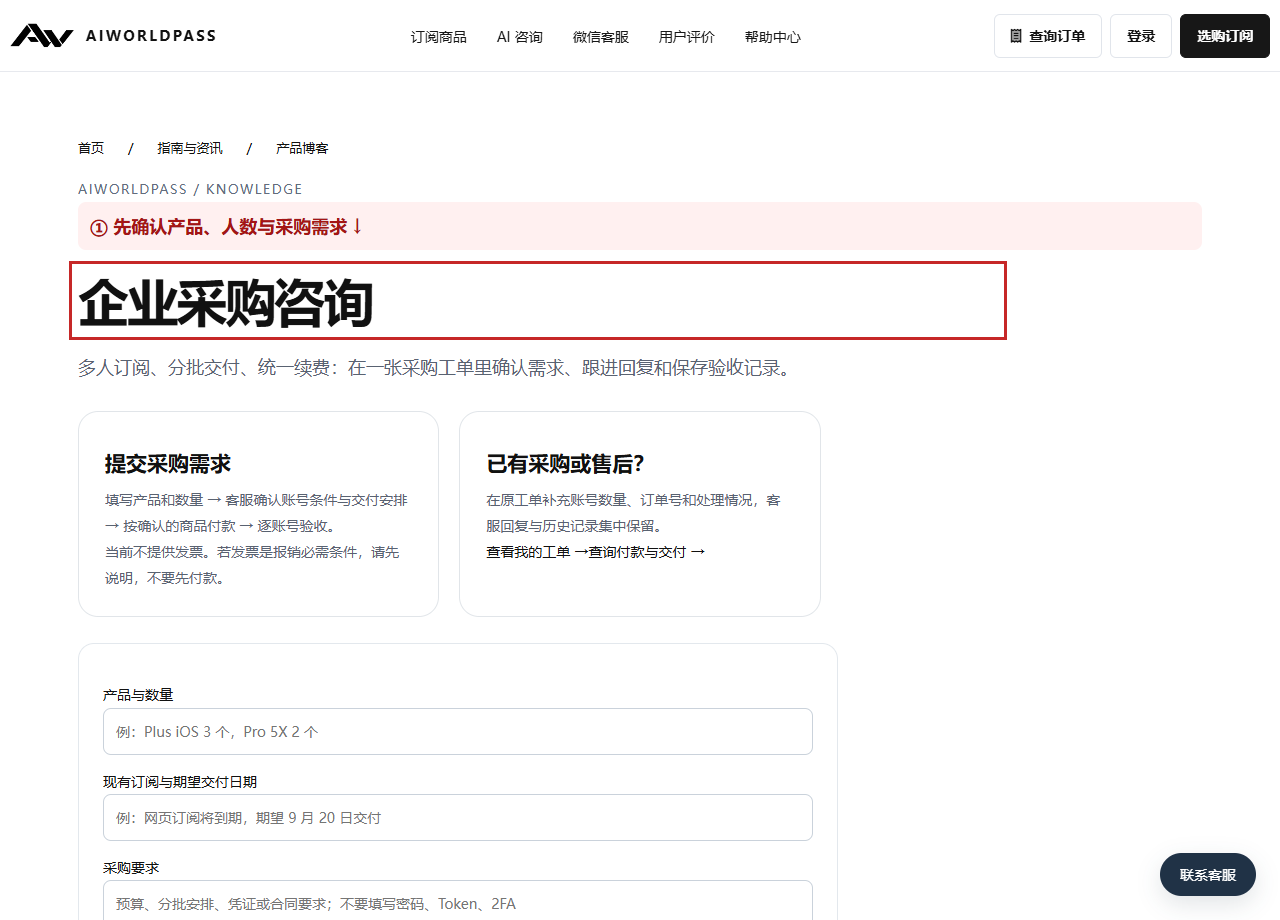Image resolution: width=1280 pixels, height=920 pixels.
Task: Open the 指南与资讯 breadcrumb link
Action: (x=189, y=148)
